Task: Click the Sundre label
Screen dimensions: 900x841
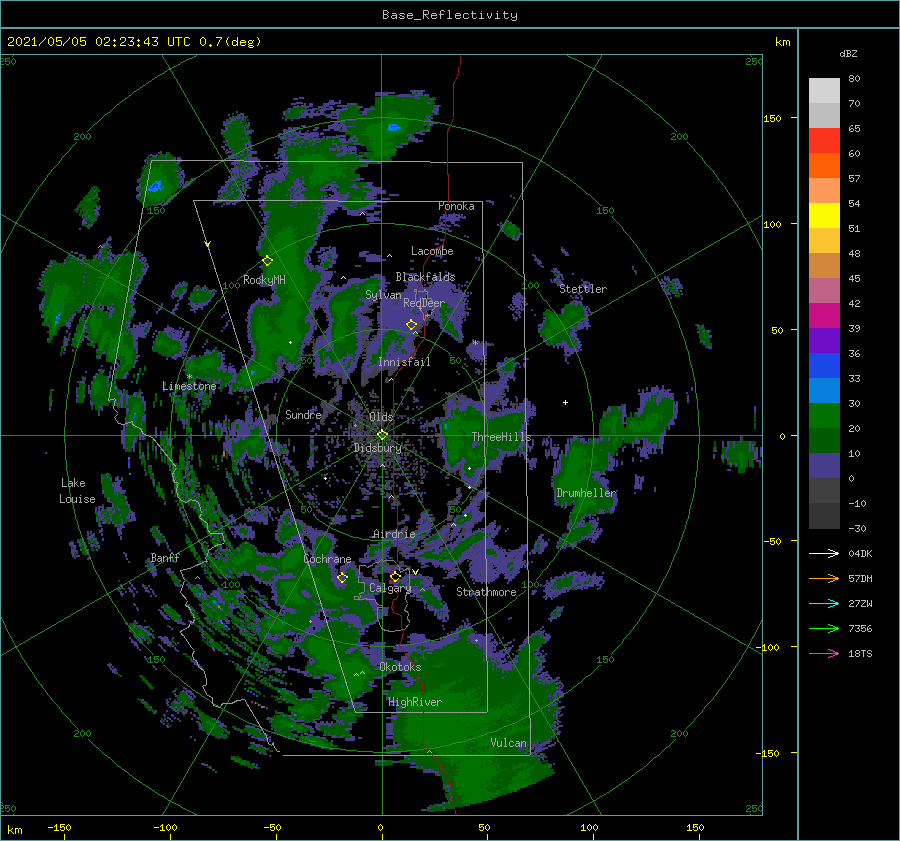Action: click(303, 414)
